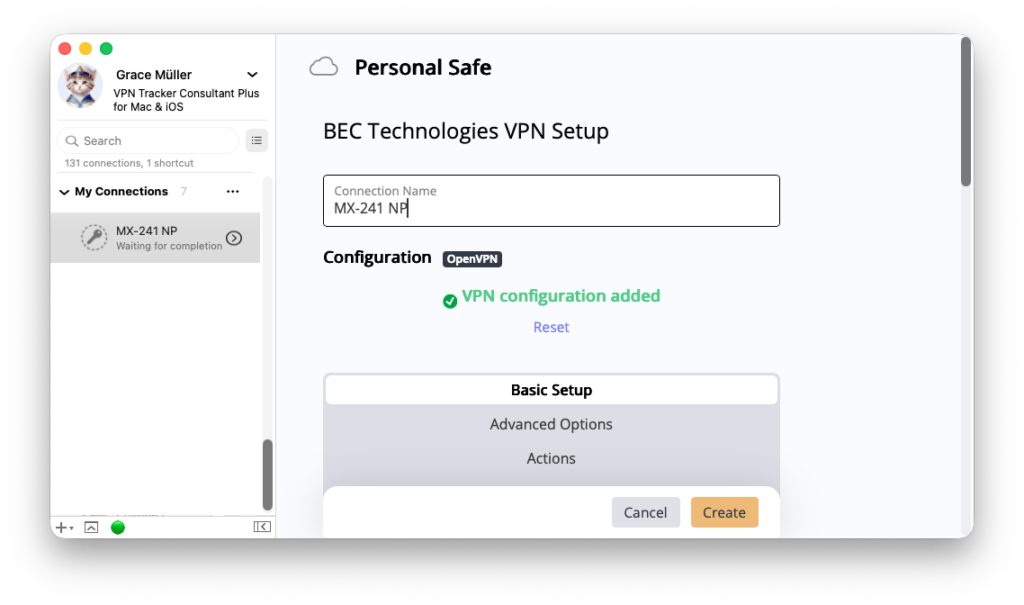Open more options for My Connections
Image resolution: width=1024 pixels, height=605 pixels.
pyautogui.click(x=232, y=191)
